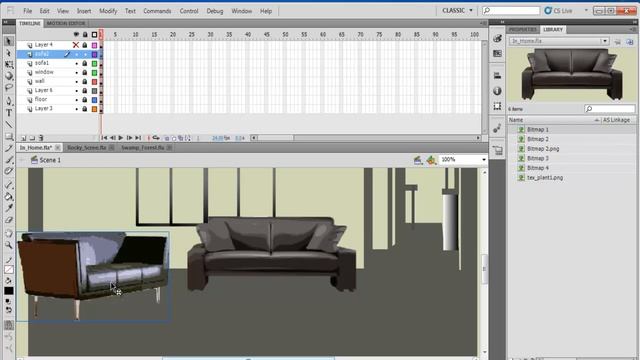Play the timeline animation
The image size is (640, 360).
[121, 138]
